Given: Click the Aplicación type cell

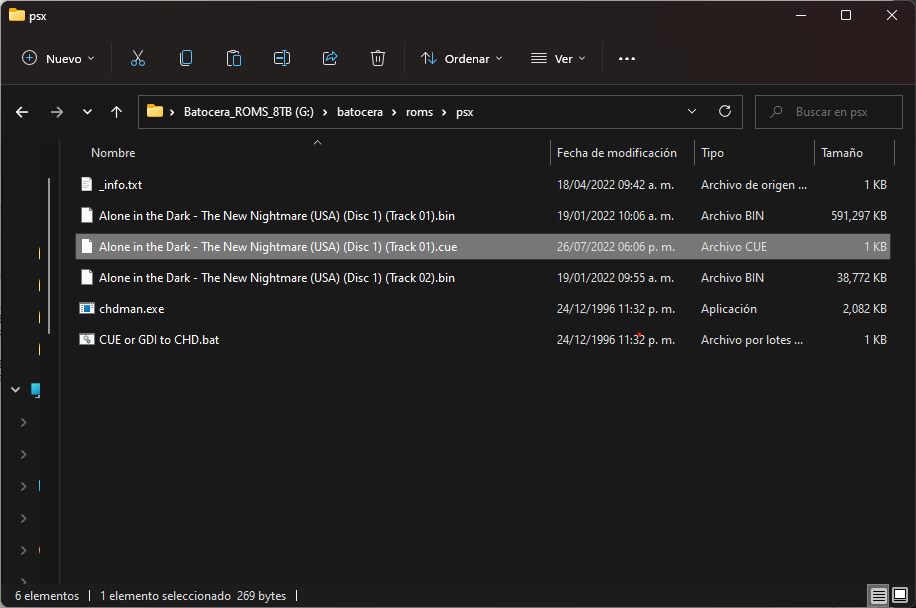Looking at the screenshot, I should point(728,308).
